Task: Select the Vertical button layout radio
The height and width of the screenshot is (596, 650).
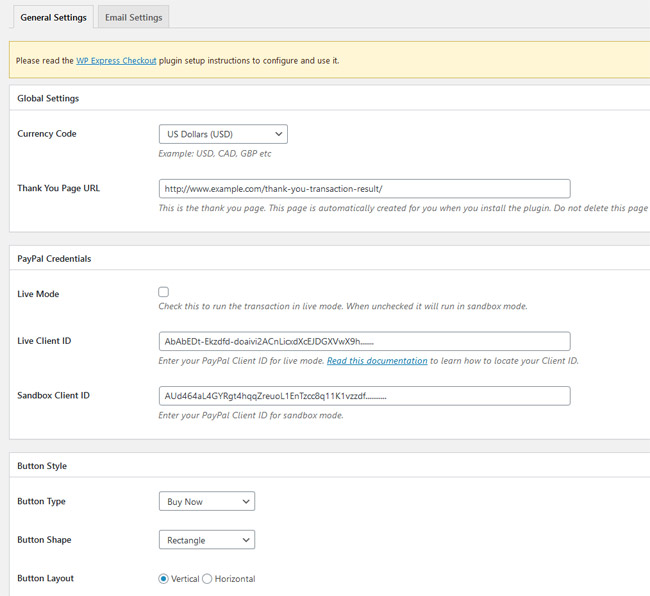Action: click(x=165, y=579)
